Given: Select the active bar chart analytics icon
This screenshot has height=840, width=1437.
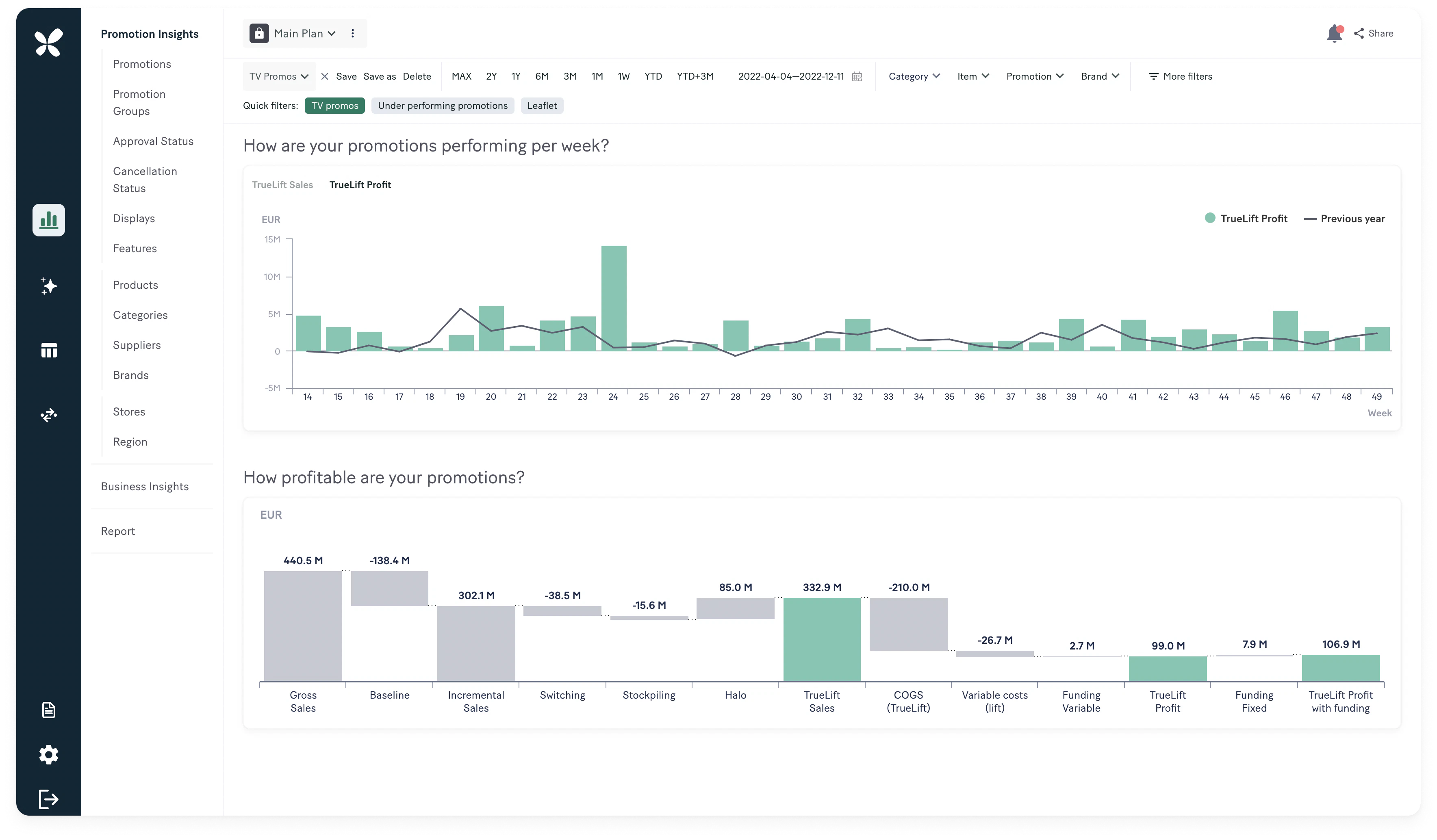Looking at the screenshot, I should click(48, 220).
